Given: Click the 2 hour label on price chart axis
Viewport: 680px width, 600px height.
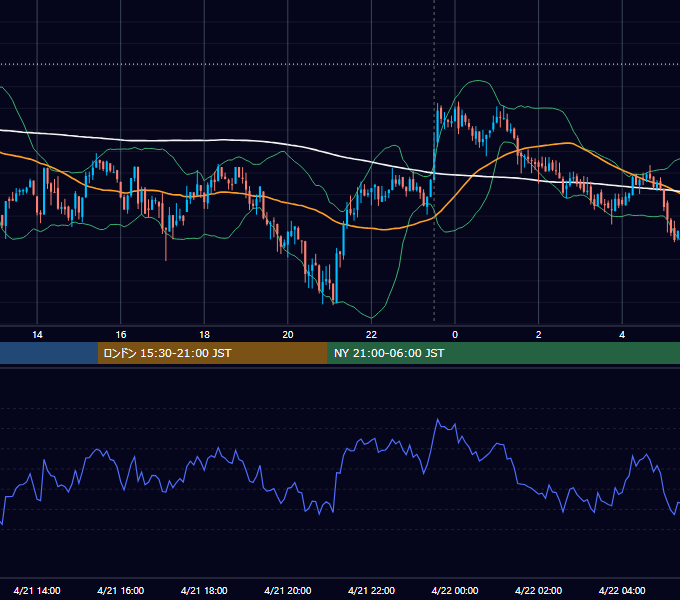Looking at the screenshot, I should click(x=539, y=335).
